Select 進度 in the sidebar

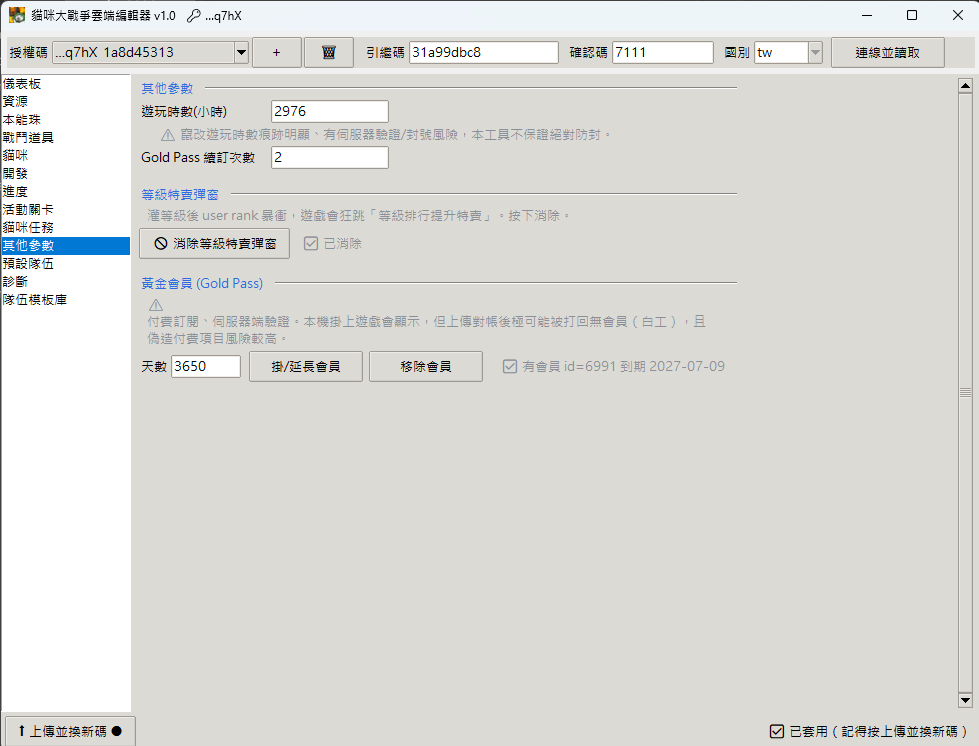(66, 192)
